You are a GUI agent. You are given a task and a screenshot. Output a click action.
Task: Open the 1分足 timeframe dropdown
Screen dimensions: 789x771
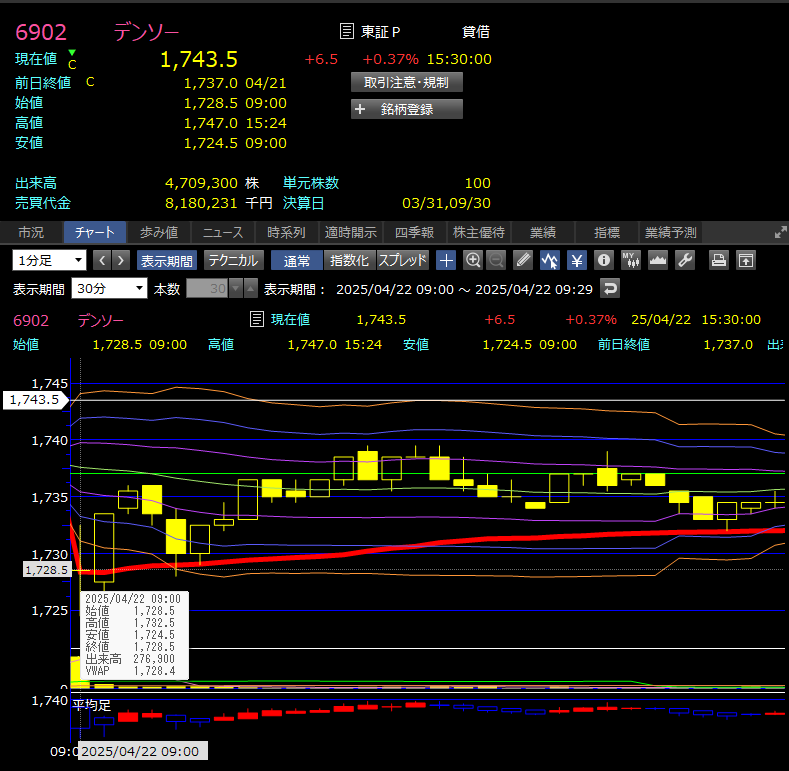(x=49, y=260)
